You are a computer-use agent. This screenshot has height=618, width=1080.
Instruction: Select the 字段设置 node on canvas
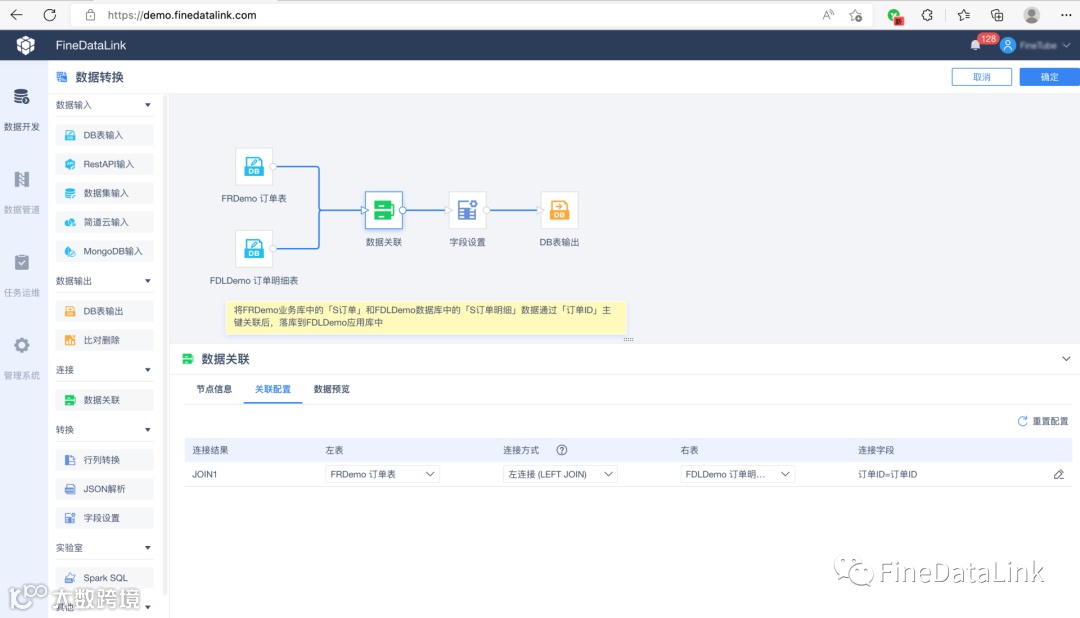click(x=468, y=210)
